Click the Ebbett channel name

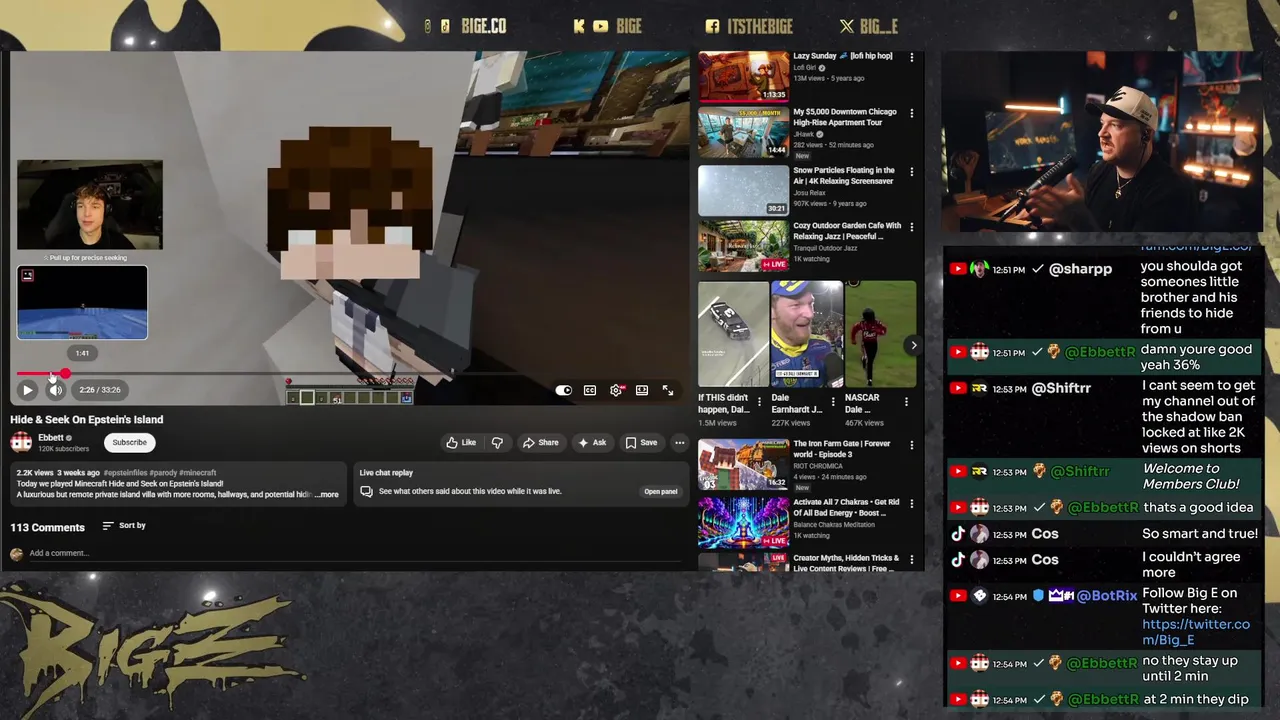(51, 437)
